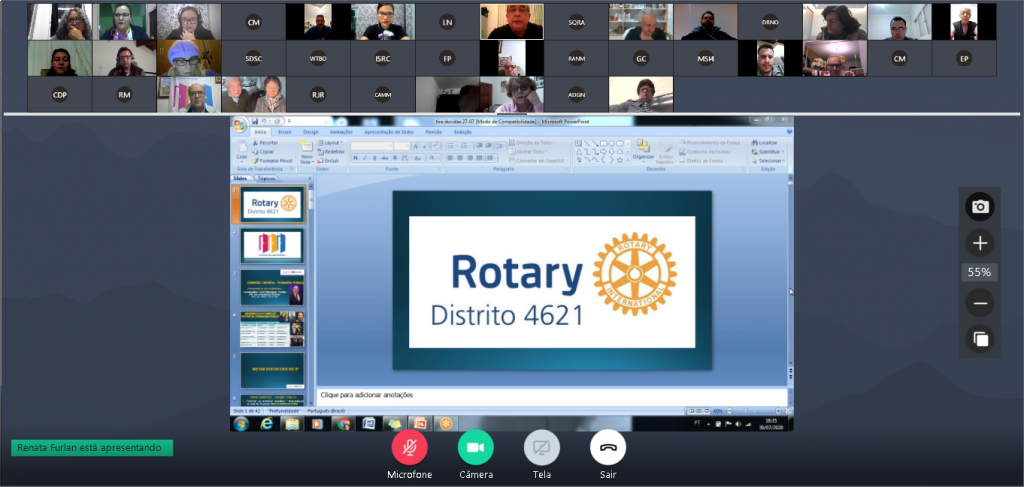Click the Localizar button in the ribbon
Image resolution: width=1024 pixels, height=487 pixels.
point(769,143)
